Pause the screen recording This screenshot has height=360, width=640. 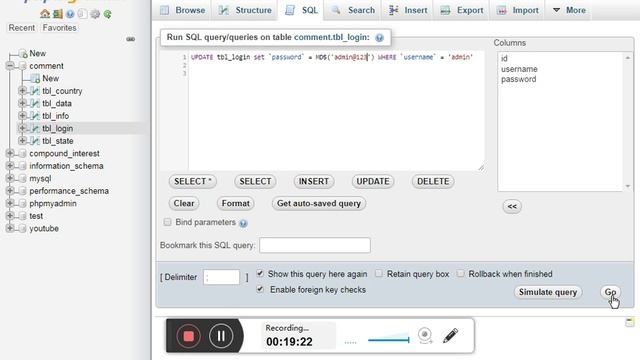pyautogui.click(x=221, y=336)
